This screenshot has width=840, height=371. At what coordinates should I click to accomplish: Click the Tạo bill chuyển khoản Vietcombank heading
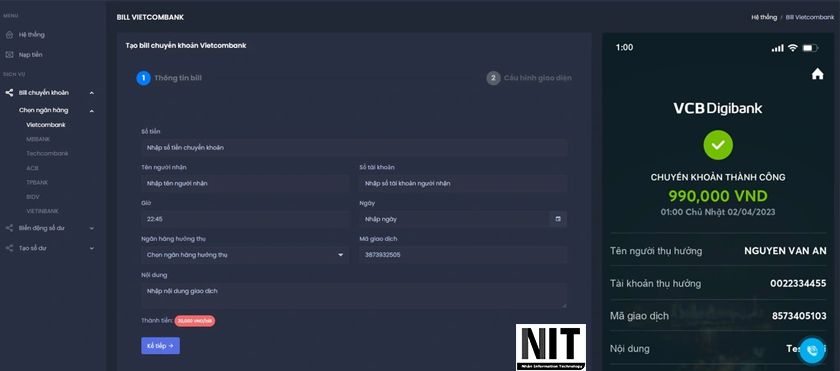186,46
